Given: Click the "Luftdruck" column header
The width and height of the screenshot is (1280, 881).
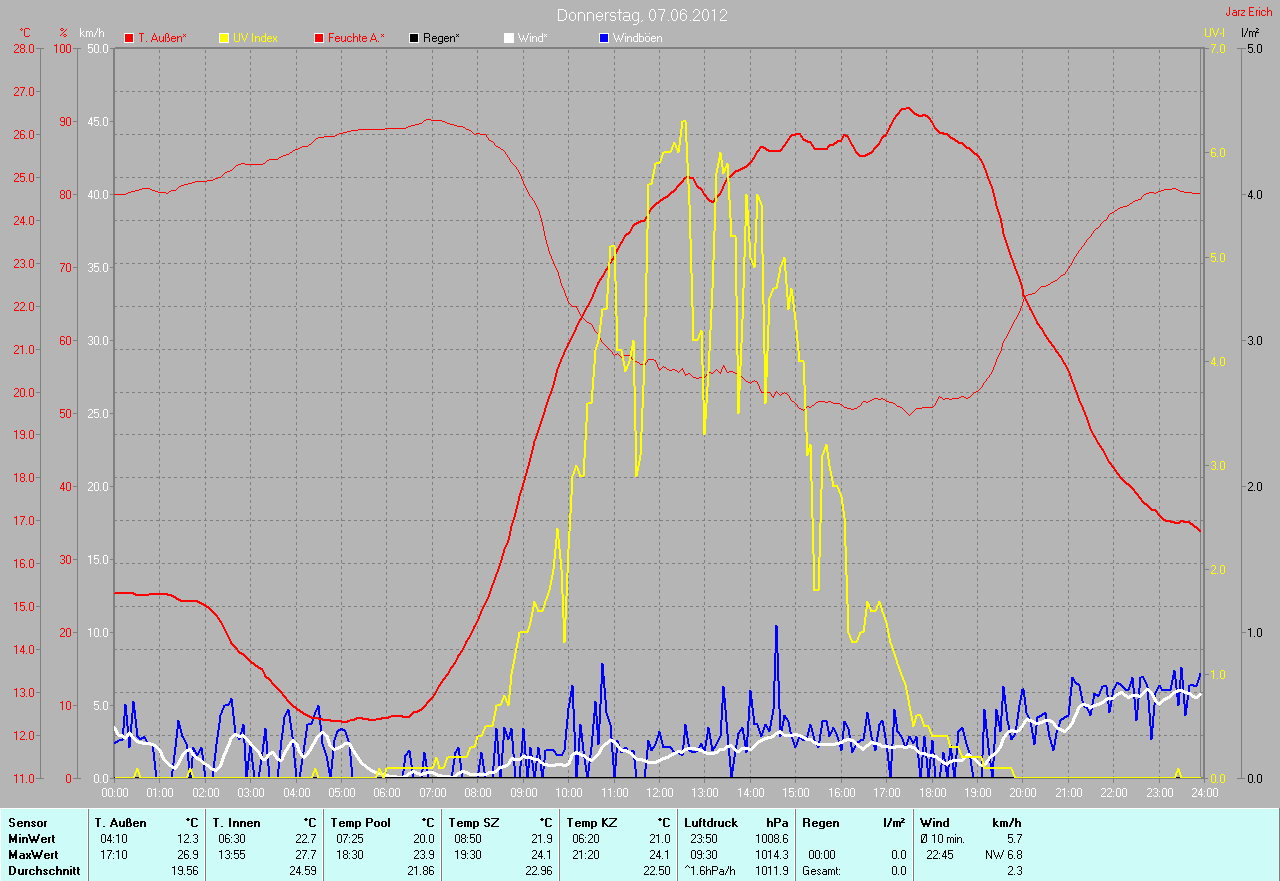Looking at the screenshot, I should pyautogui.click(x=711, y=822).
